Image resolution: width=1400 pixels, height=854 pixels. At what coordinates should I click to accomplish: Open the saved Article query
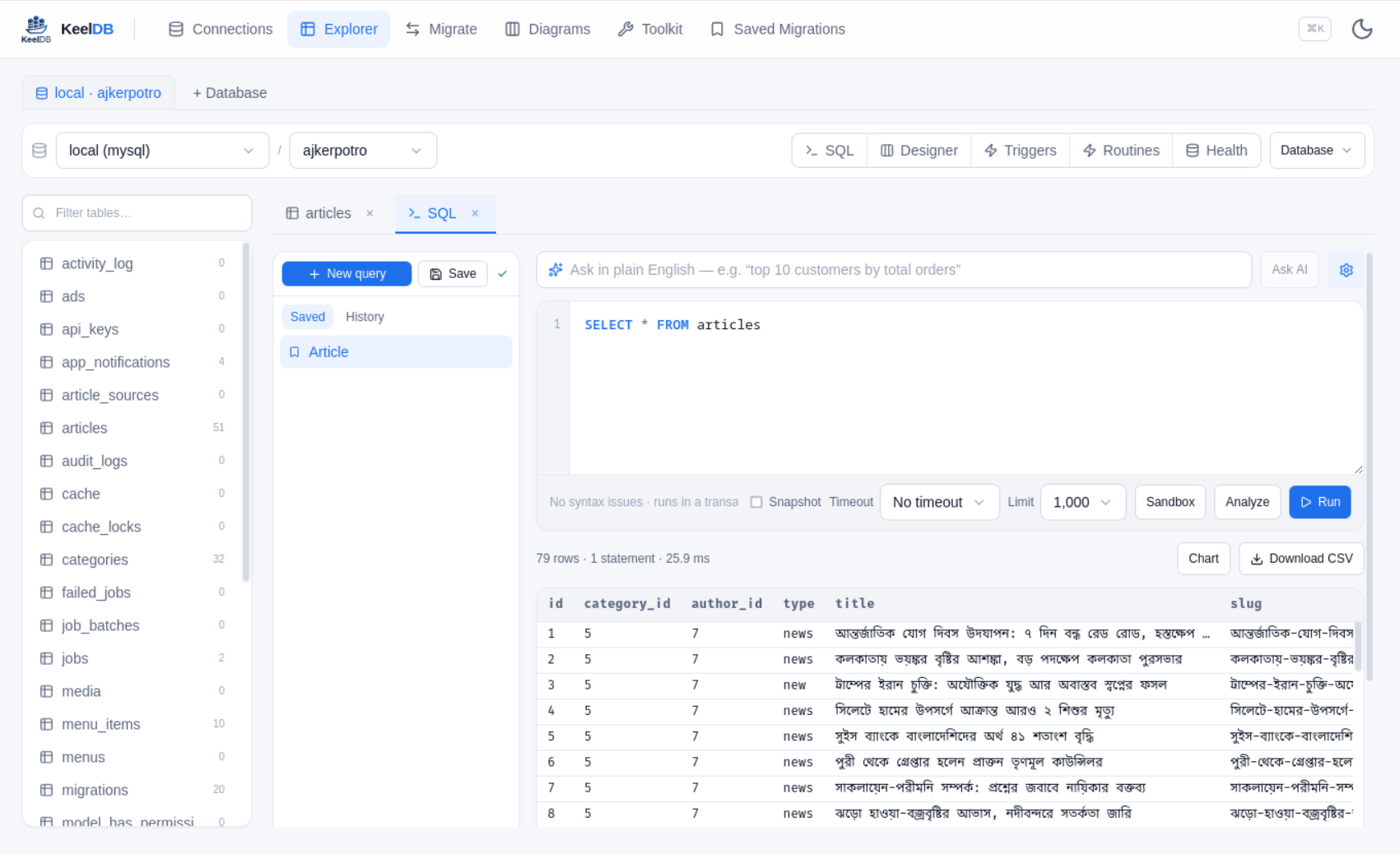tap(396, 352)
